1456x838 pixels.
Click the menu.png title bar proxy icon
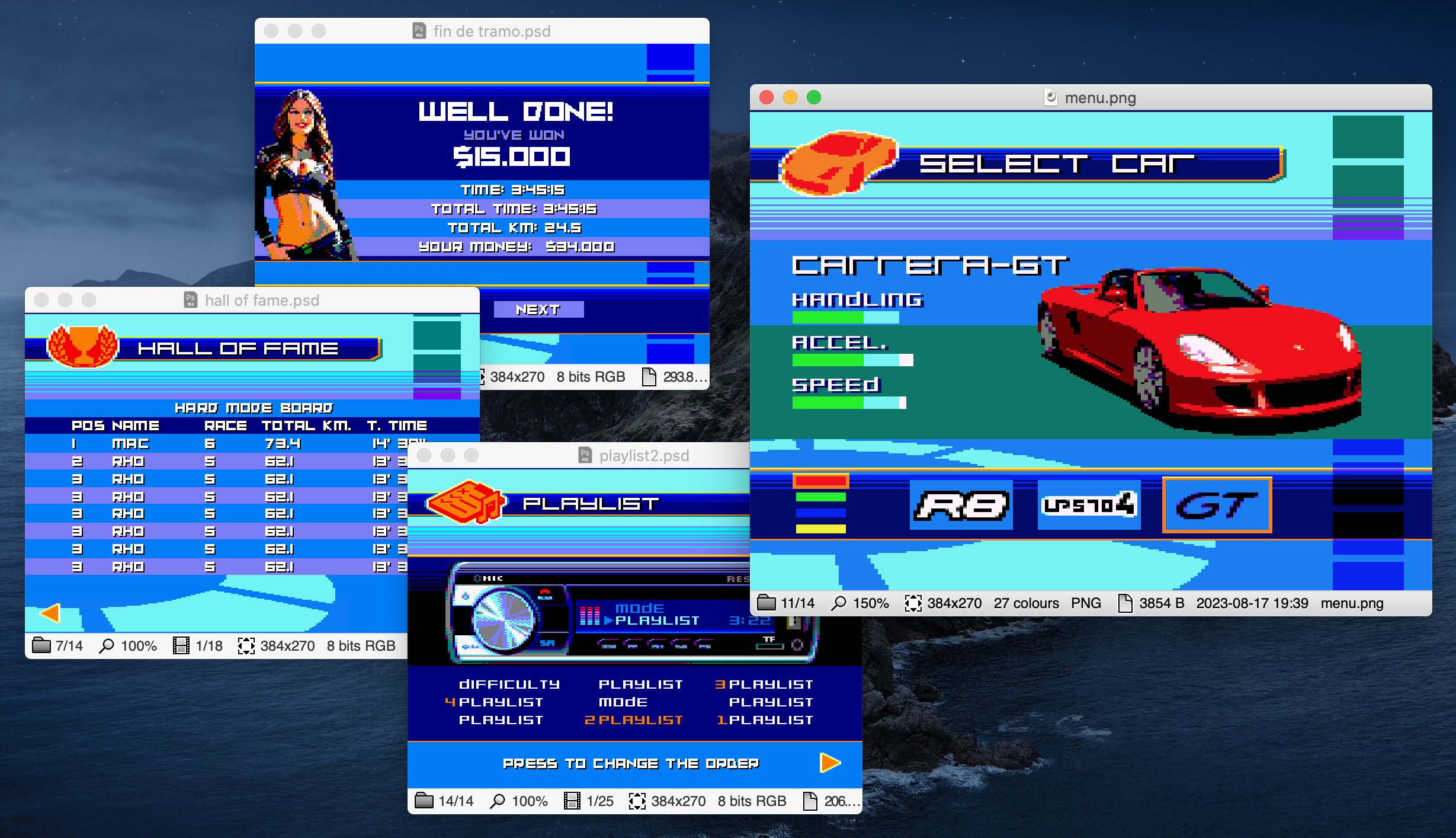(1051, 97)
